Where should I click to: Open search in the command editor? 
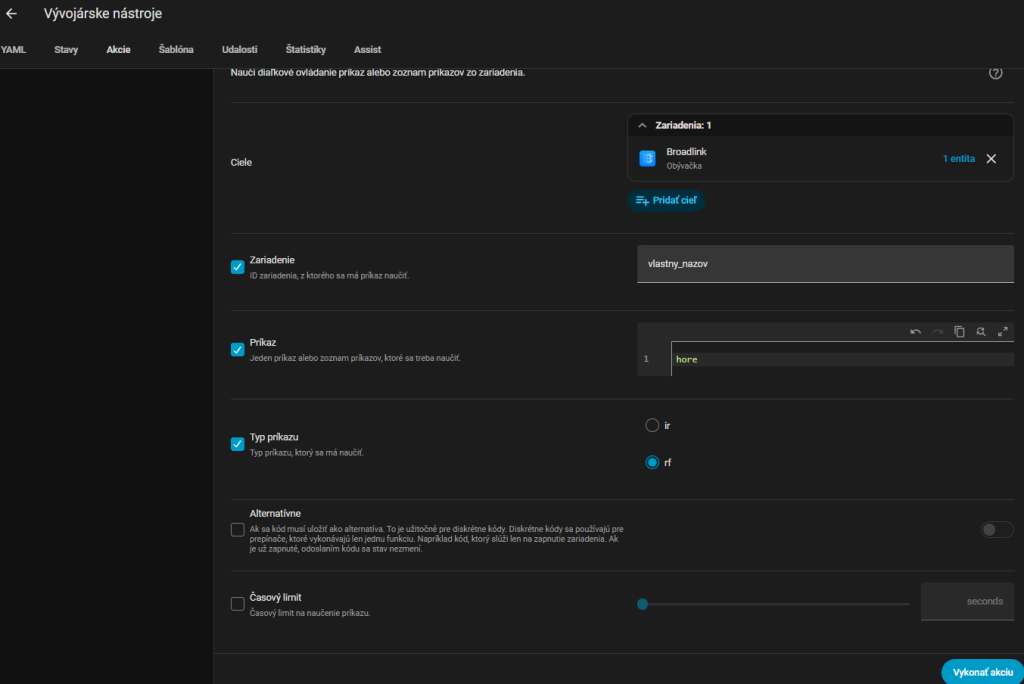tap(980, 332)
